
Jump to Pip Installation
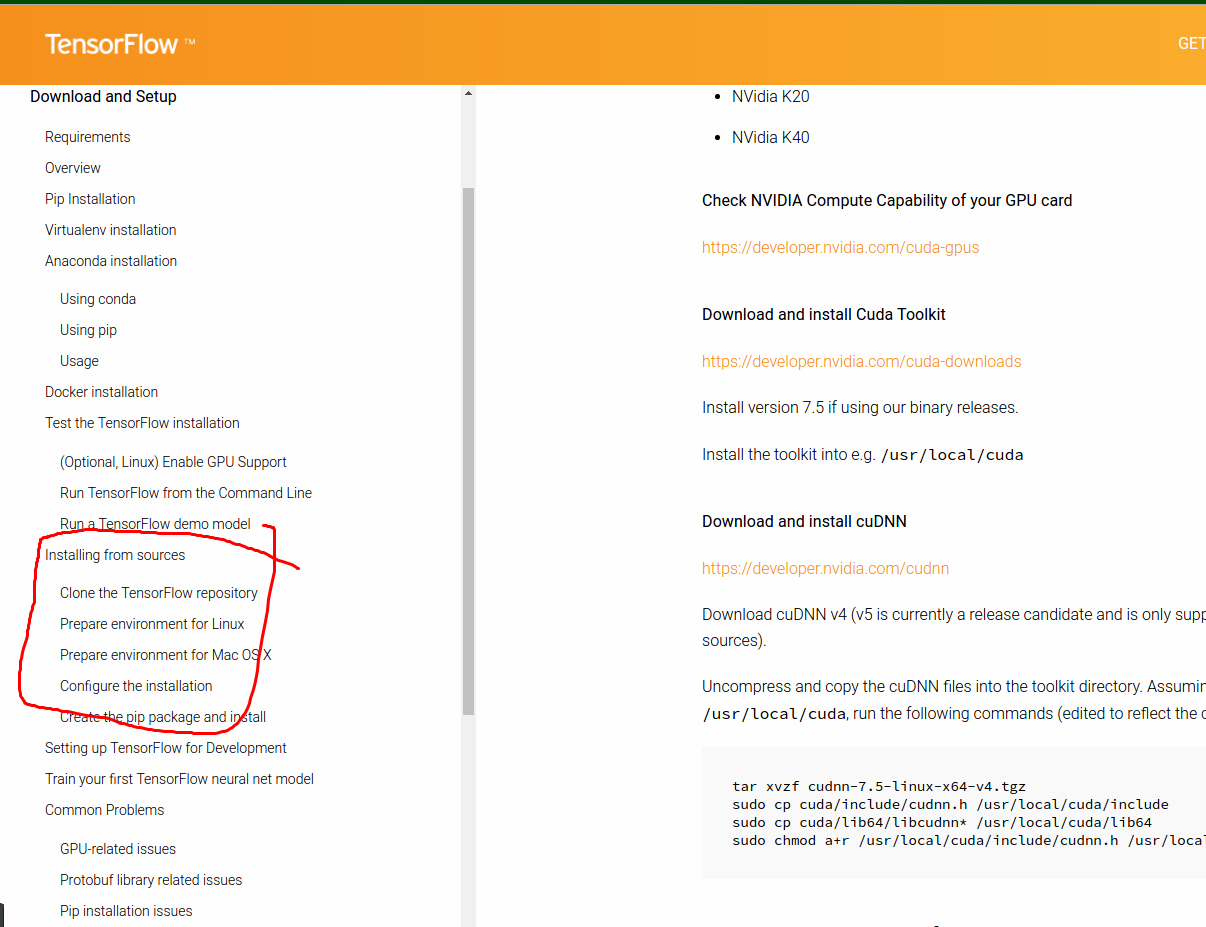click(90, 199)
